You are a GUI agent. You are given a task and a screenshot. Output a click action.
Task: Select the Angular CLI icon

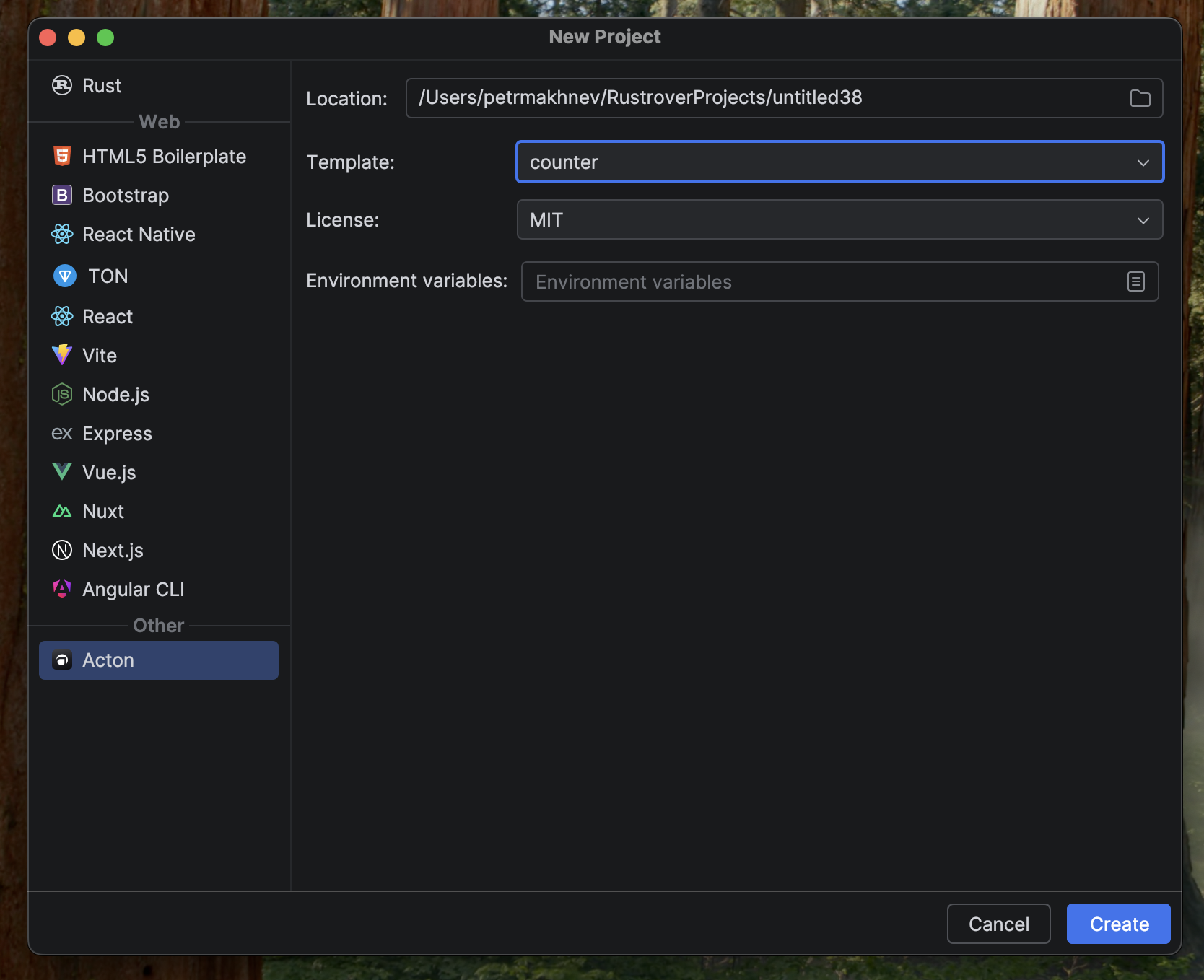click(x=62, y=589)
